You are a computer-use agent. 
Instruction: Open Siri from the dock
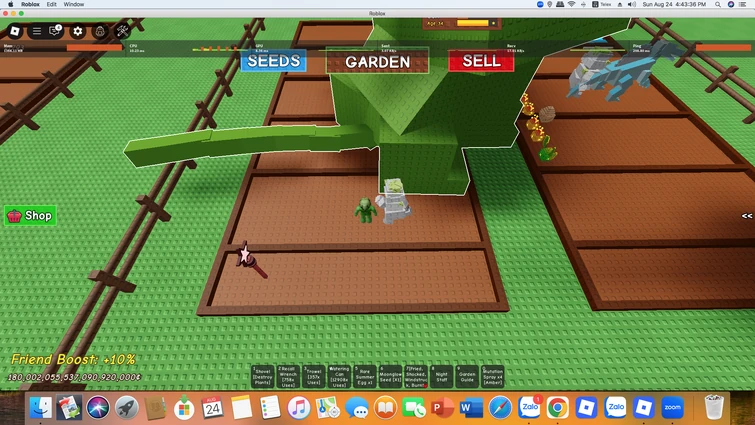pyautogui.click(x=98, y=408)
